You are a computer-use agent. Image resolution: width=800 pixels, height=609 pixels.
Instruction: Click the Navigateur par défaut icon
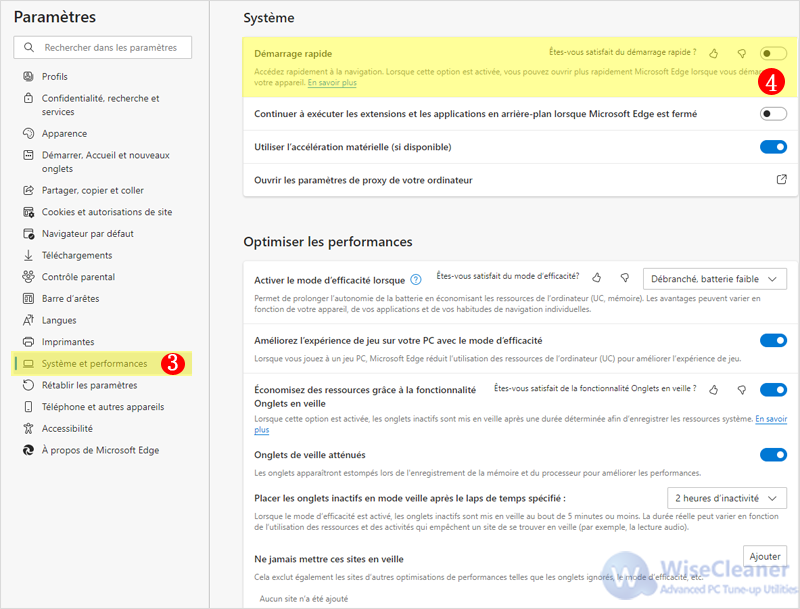(x=29, y=234)
